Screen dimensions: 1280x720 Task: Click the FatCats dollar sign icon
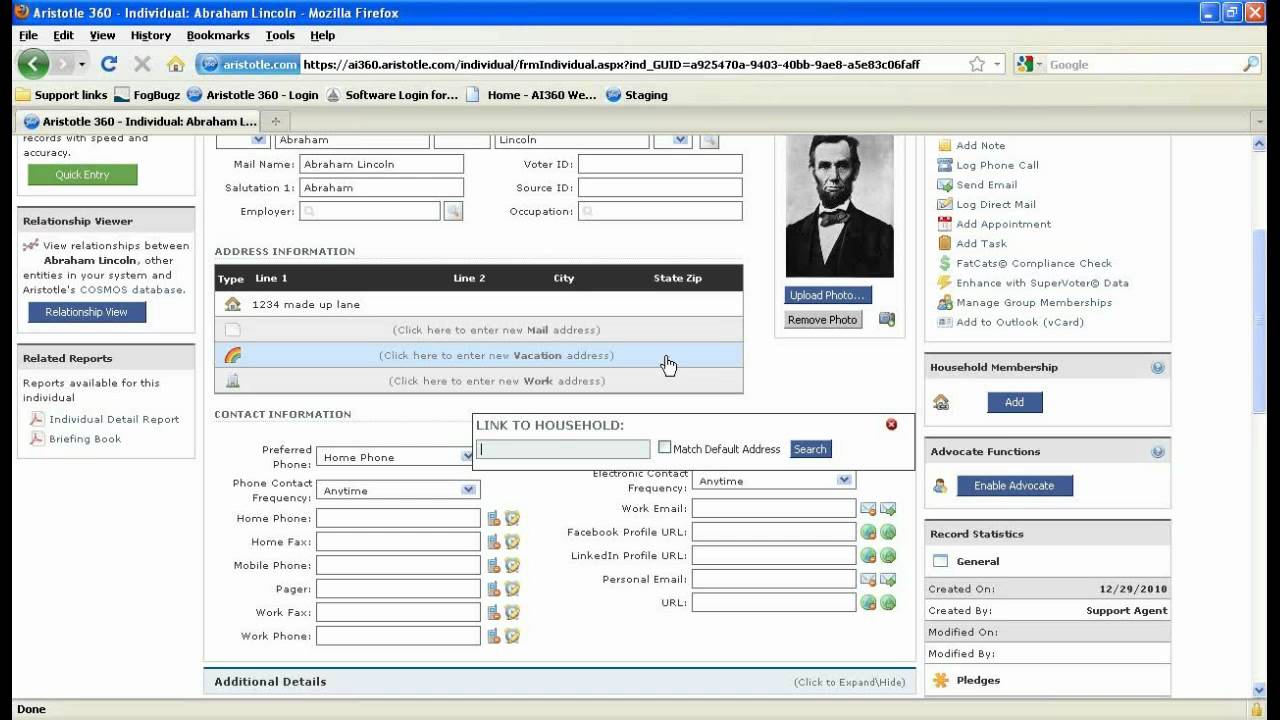[x=944, y=263]
